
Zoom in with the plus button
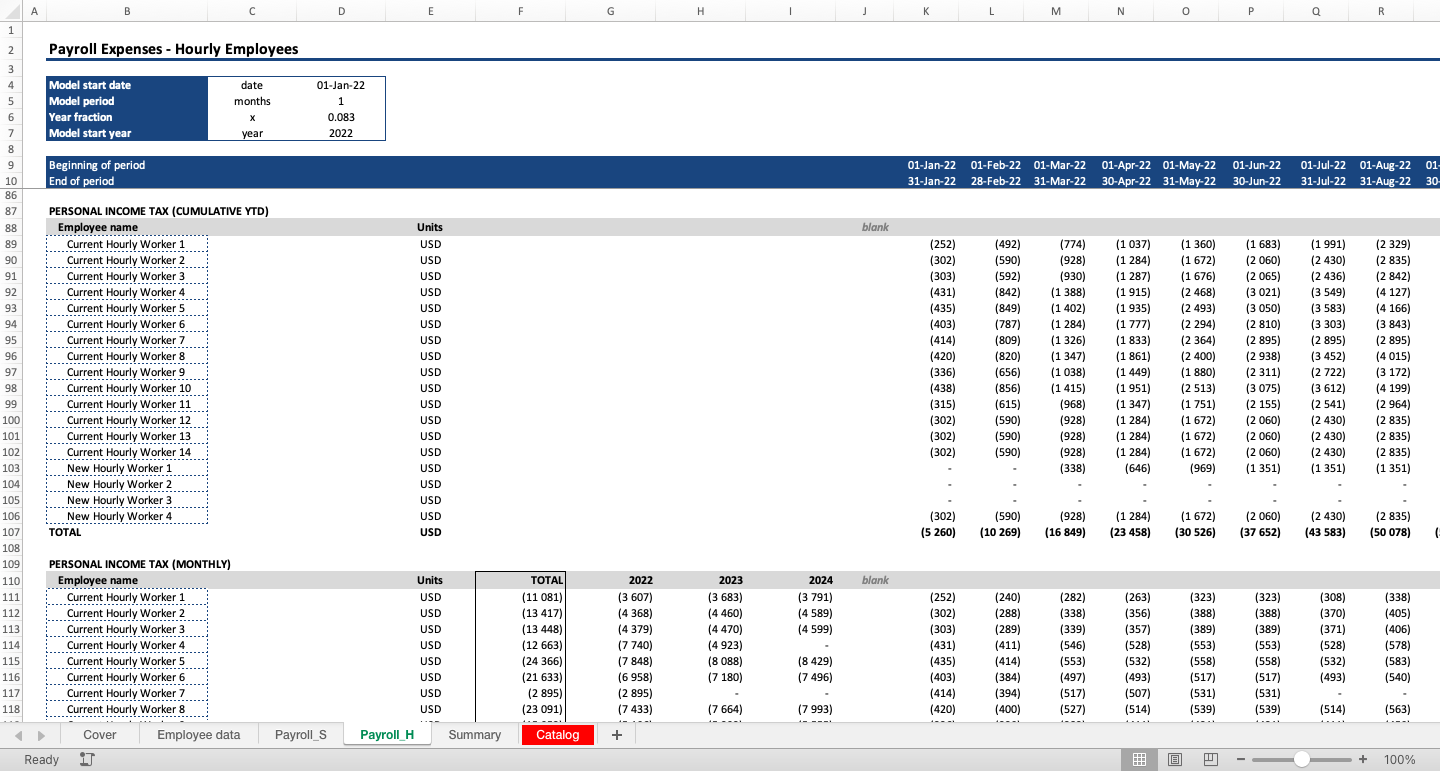point(1363,760)
